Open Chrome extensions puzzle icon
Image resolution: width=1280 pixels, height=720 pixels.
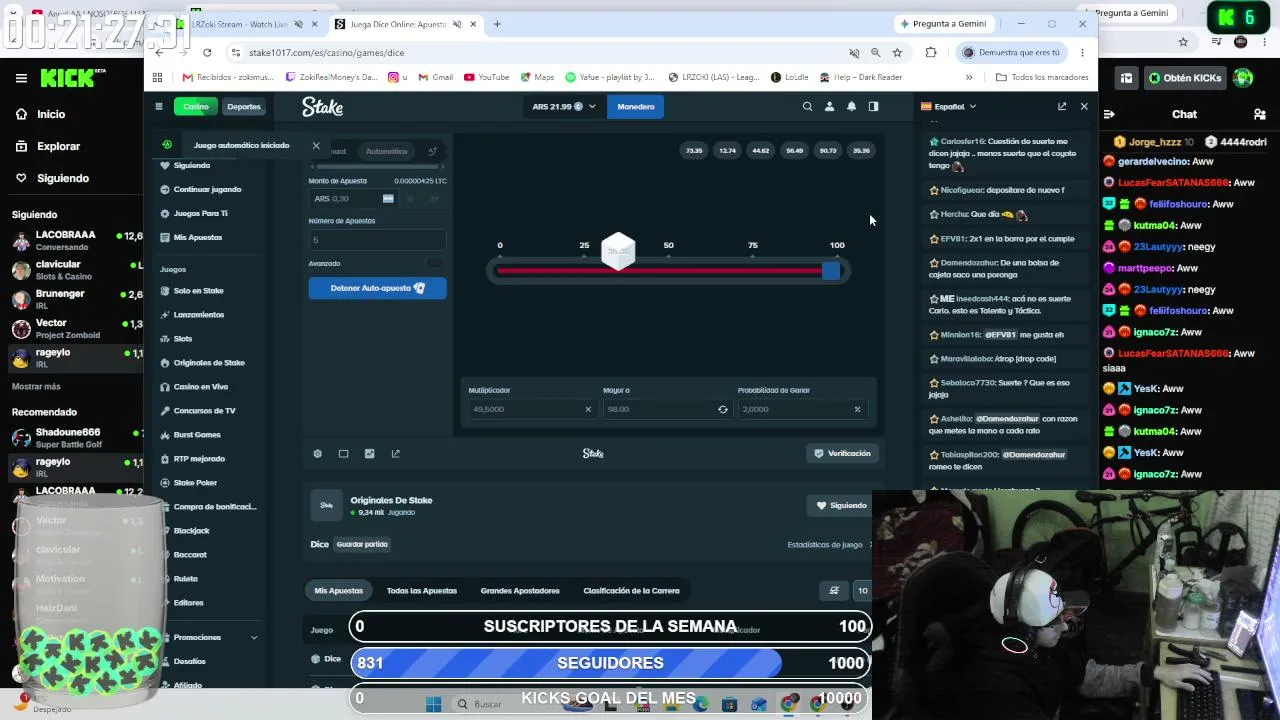tap(931, 52)
